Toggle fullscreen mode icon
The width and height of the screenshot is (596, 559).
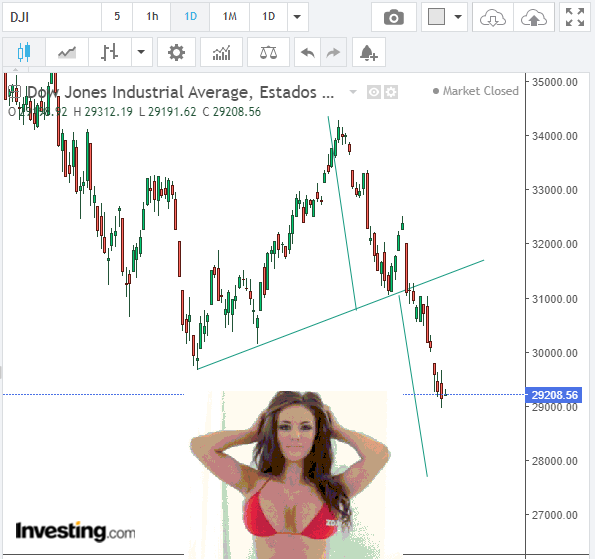[x=575, y=17]
